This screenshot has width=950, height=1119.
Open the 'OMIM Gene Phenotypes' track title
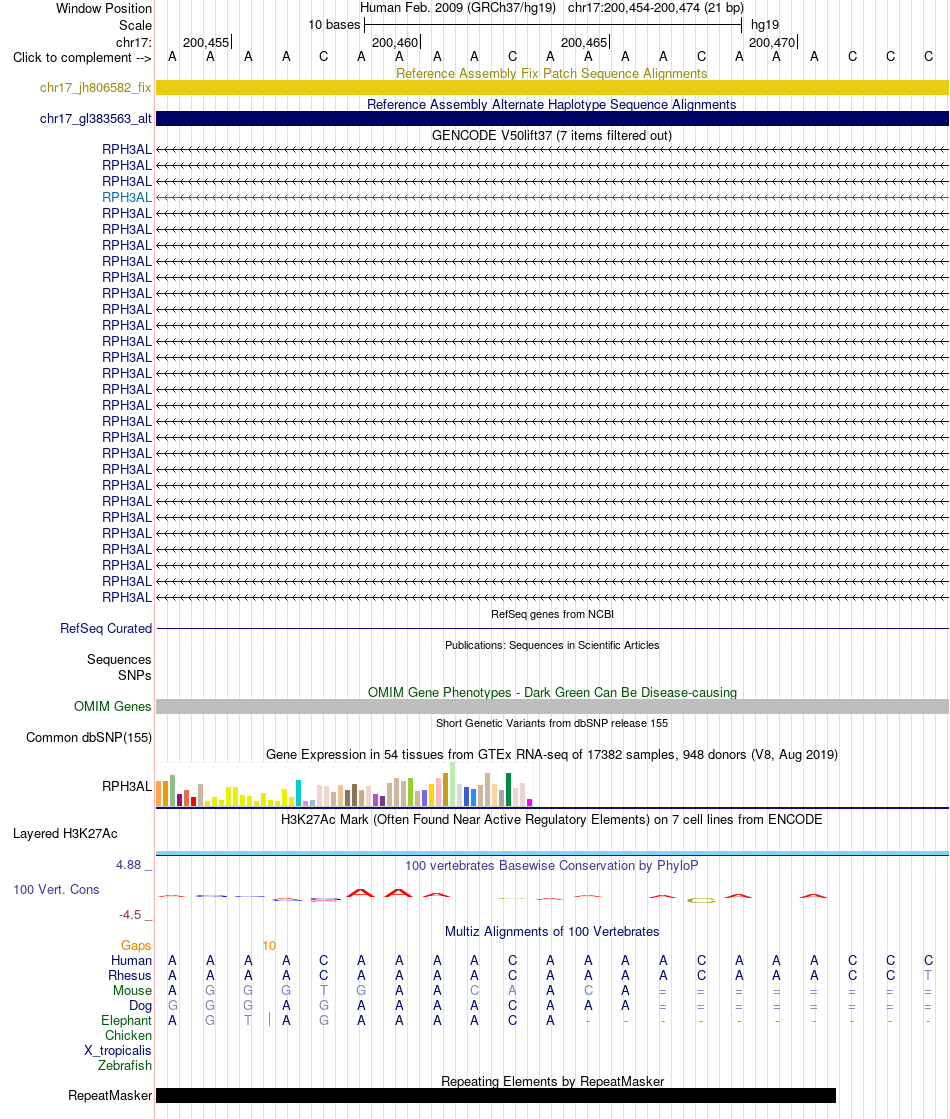click(552, 692)
